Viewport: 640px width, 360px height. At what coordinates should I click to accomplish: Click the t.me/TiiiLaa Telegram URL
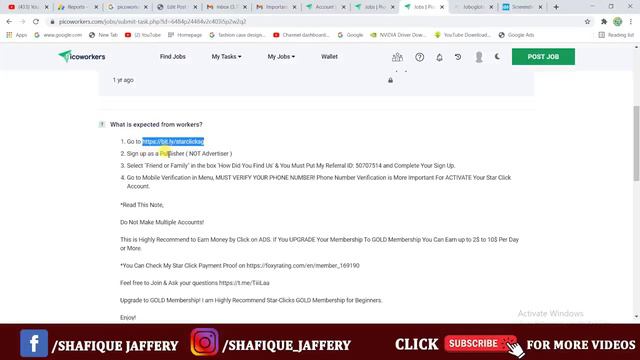click(244, 283)
